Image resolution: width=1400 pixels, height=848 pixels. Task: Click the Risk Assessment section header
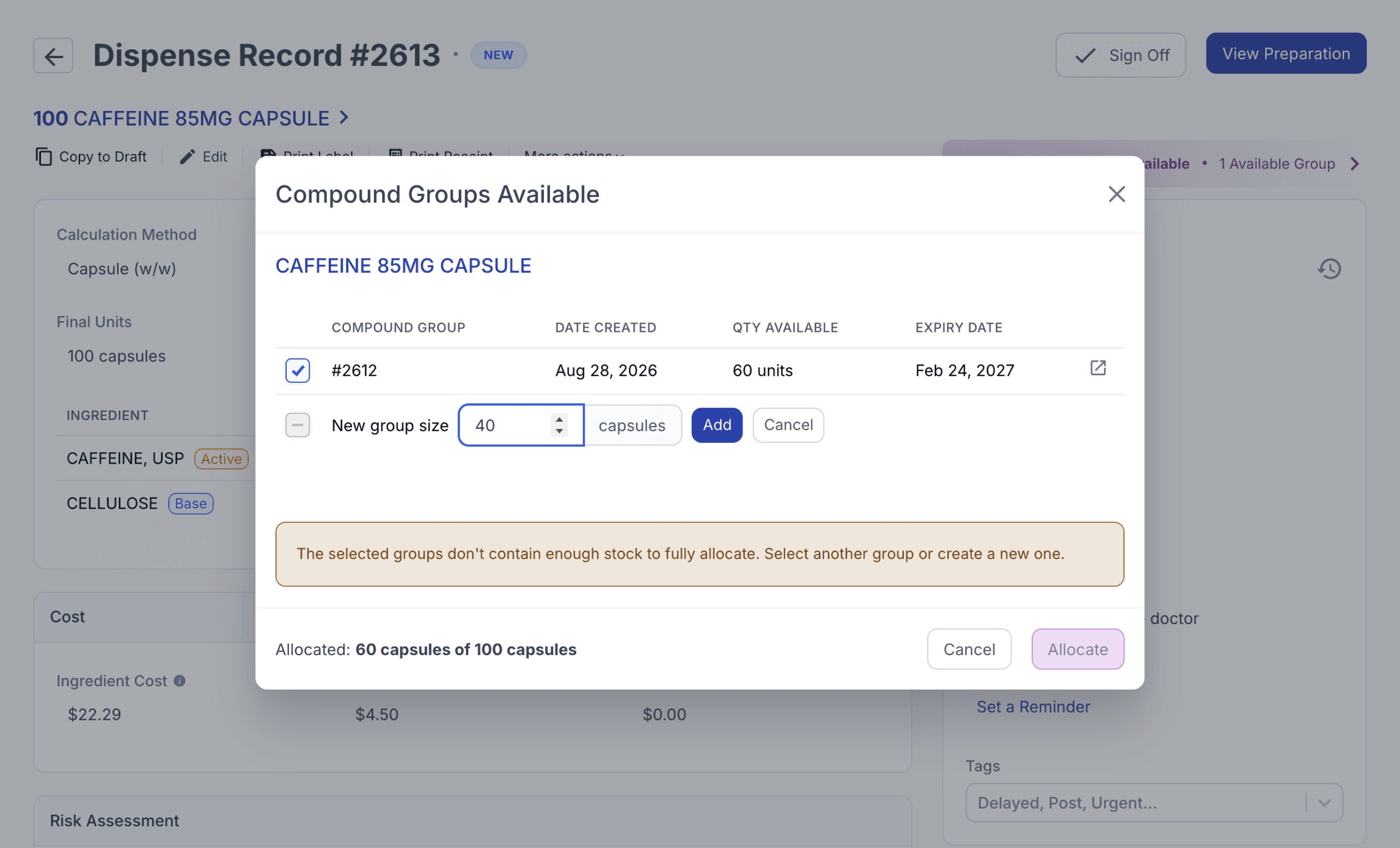click(x=114, y=820)
